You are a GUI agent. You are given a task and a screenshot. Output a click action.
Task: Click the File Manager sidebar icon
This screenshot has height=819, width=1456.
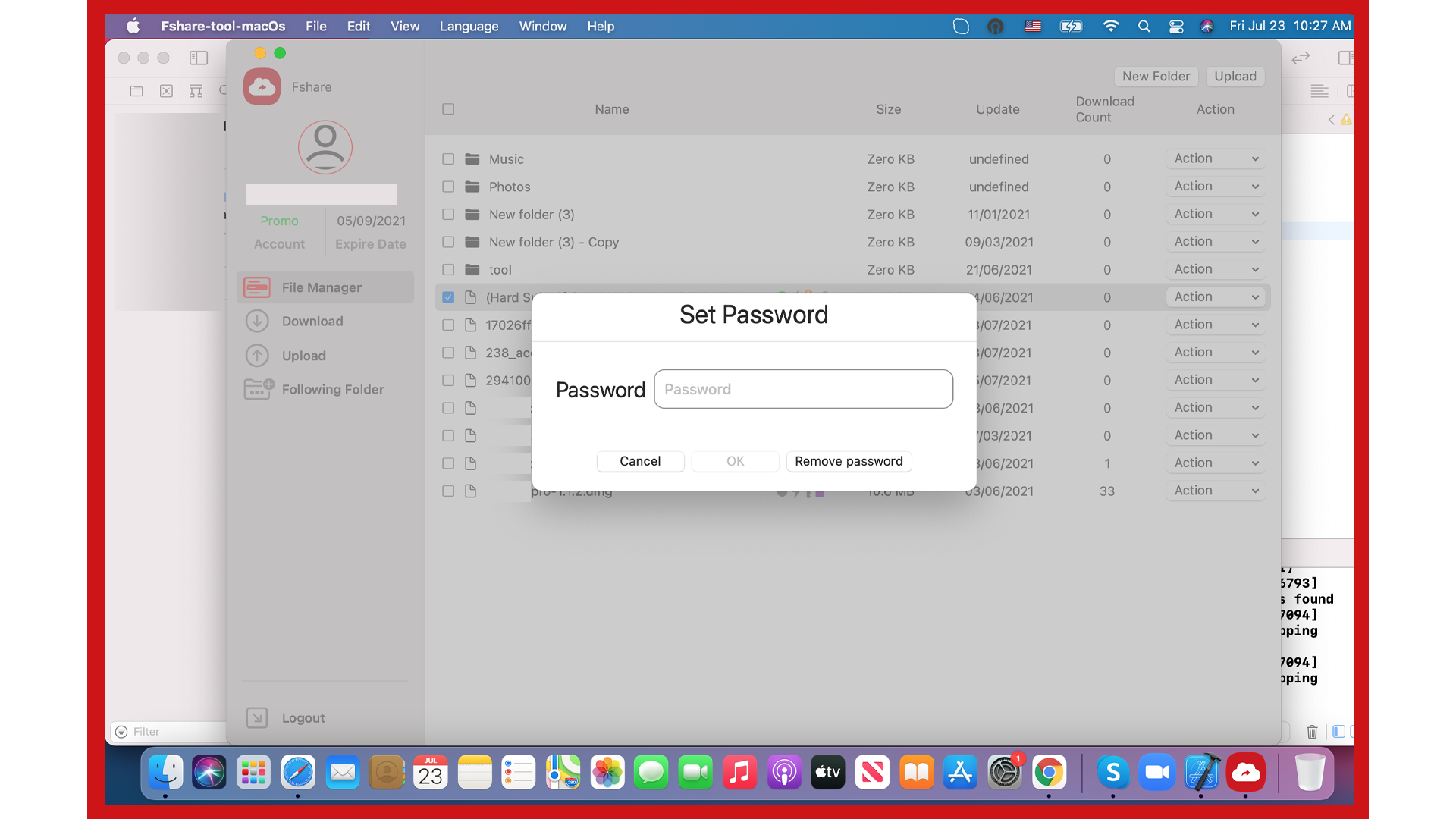[257, 287]
